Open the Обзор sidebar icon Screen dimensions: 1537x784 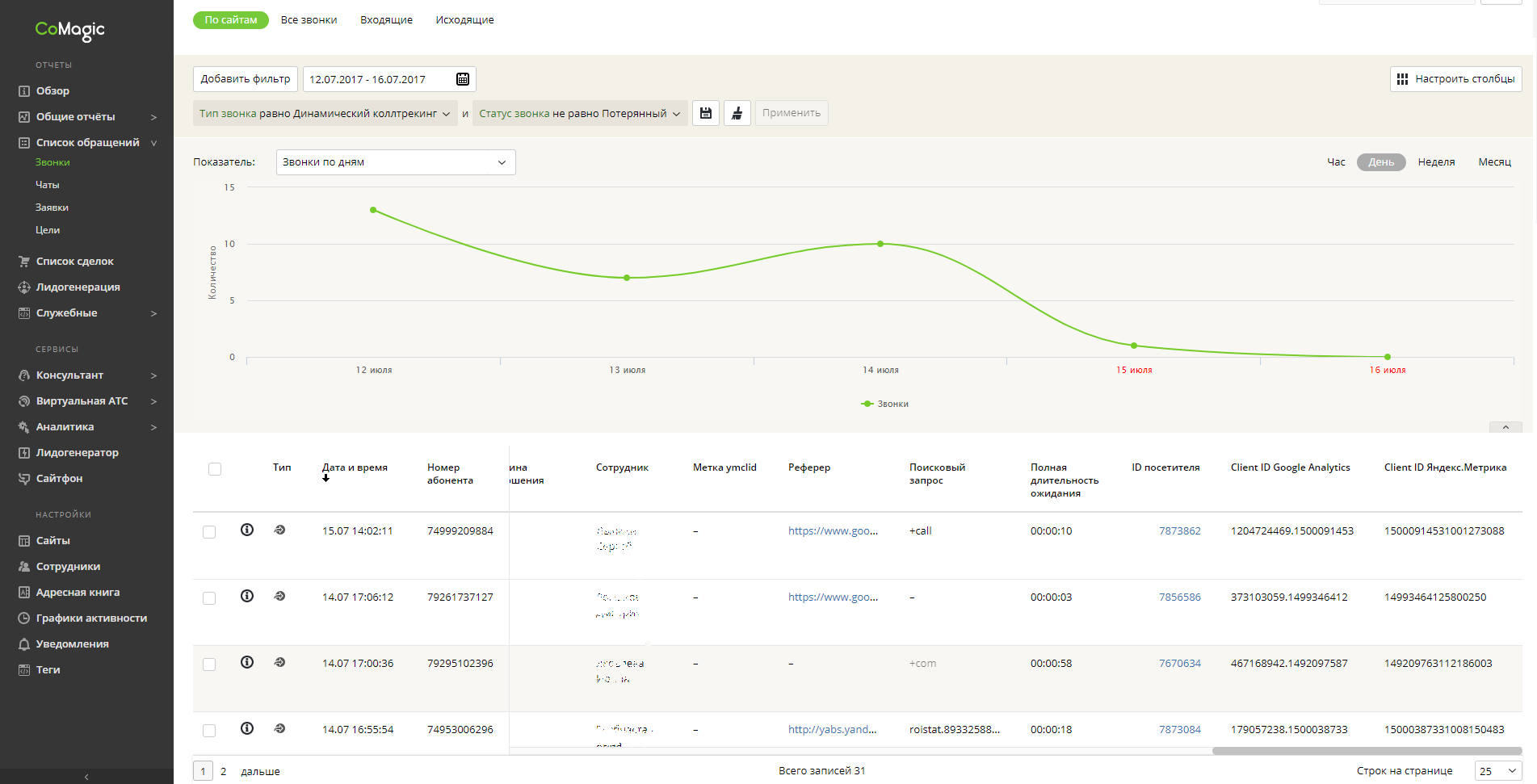(24, 91)
